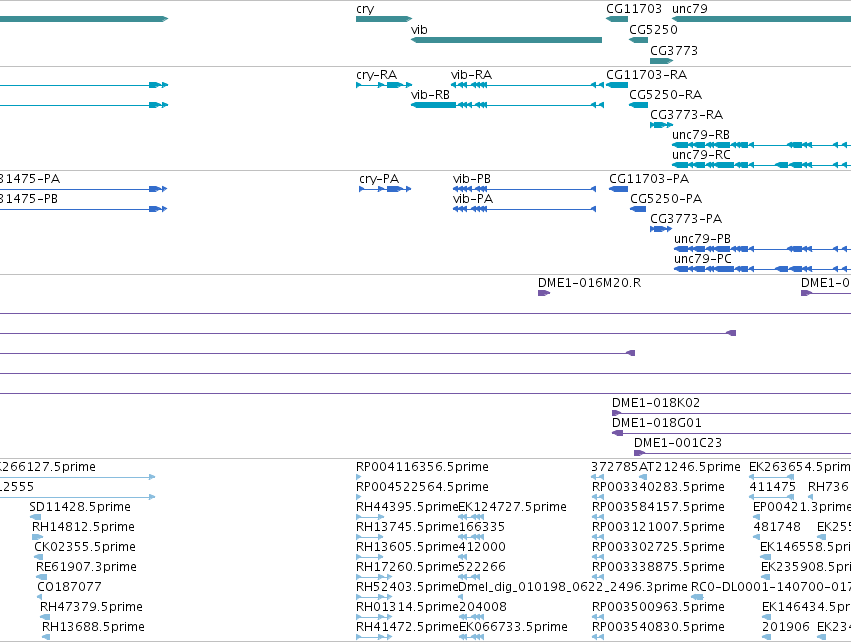The width and height of the screenshot is (851, 642).
Task: Click the RE61907.3prime EST label
Action: pyautogui.click(x=86, y=567)
